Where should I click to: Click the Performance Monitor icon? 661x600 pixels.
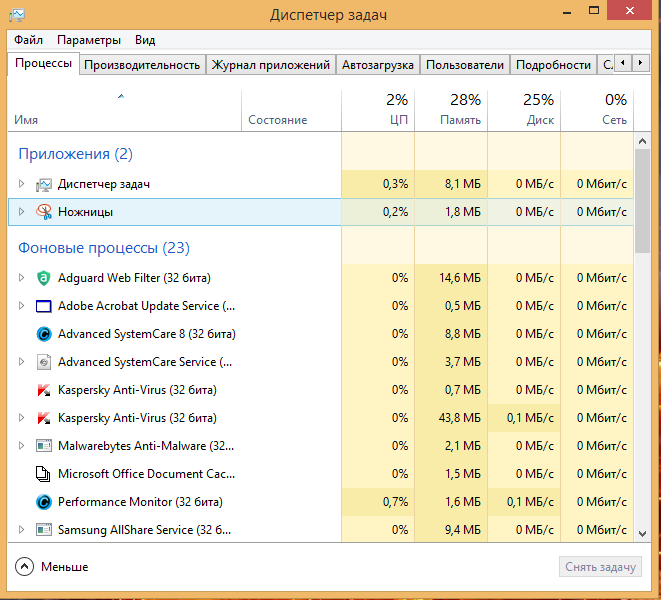[x=44, y=502]
